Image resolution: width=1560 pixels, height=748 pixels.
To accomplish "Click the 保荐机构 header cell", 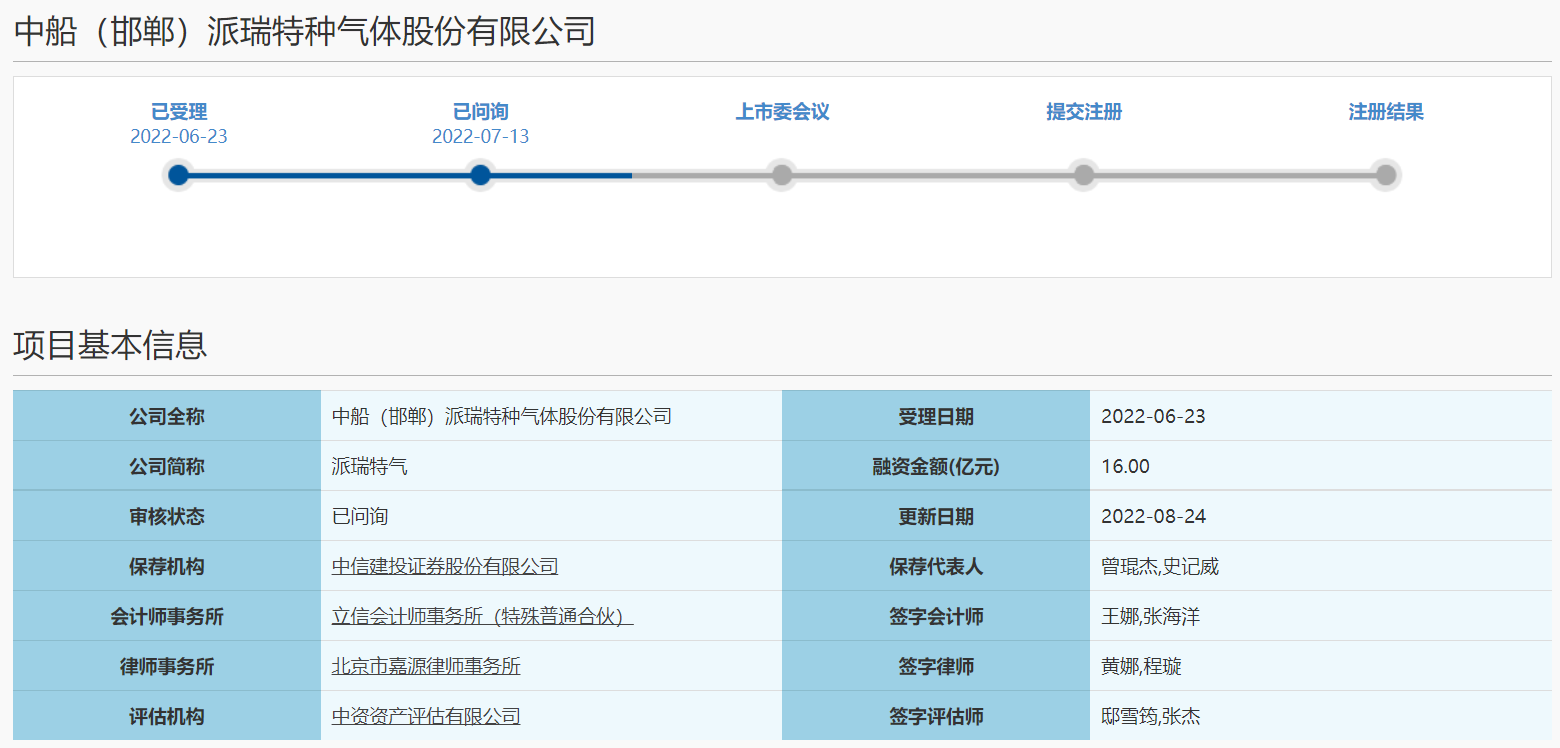I will click(x=167, y=566).
